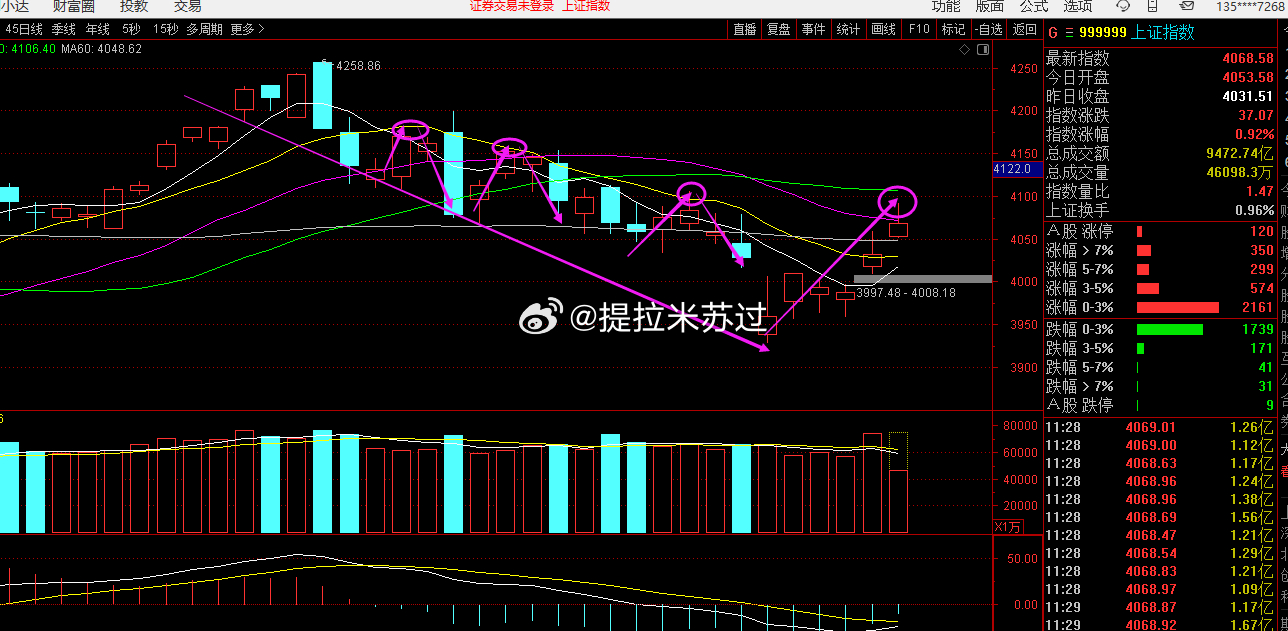Click the 直播 live button
The height and width of the screenshot is (631, 1288).
[745, 29]
